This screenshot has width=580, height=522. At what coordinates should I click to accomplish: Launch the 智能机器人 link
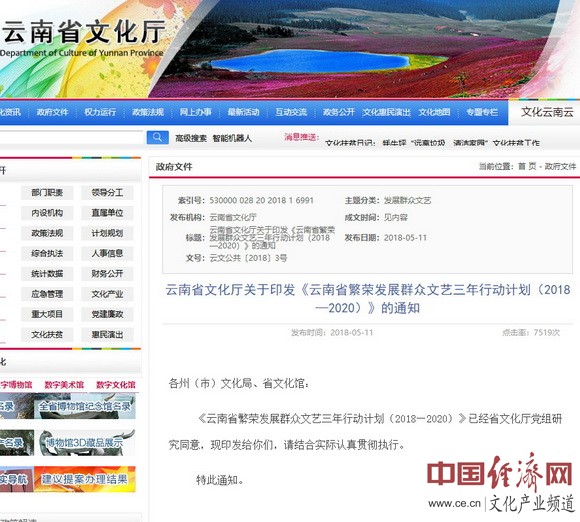tap(232, 138)
